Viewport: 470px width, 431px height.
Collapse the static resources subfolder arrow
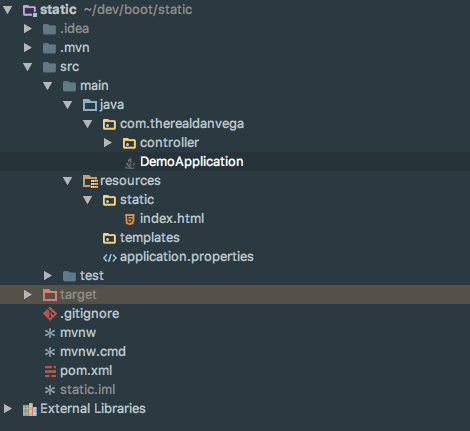[x=88, y=200]
